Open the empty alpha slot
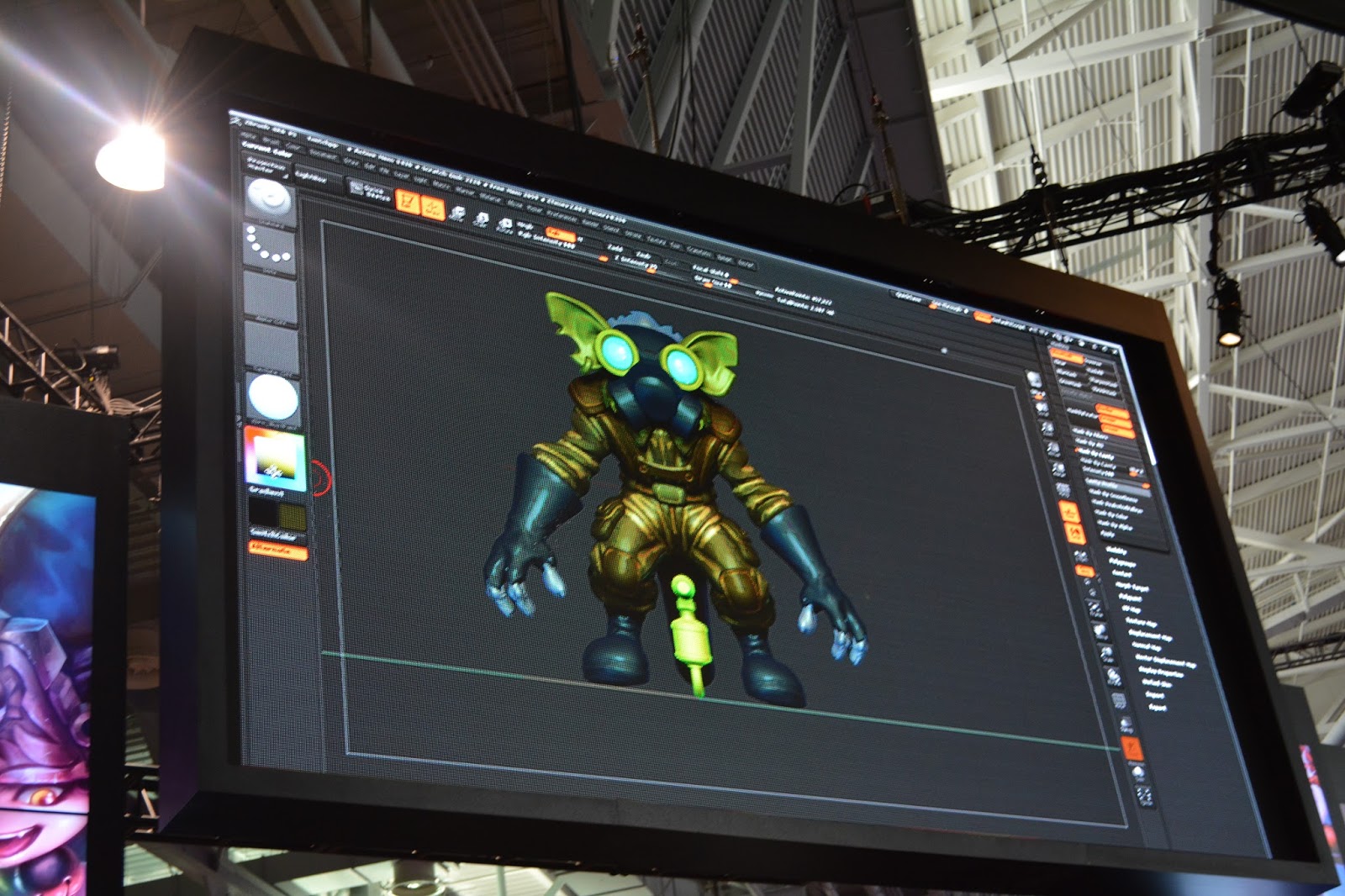1345x896 pixels. pyautogui.click(x=270, y=296)
